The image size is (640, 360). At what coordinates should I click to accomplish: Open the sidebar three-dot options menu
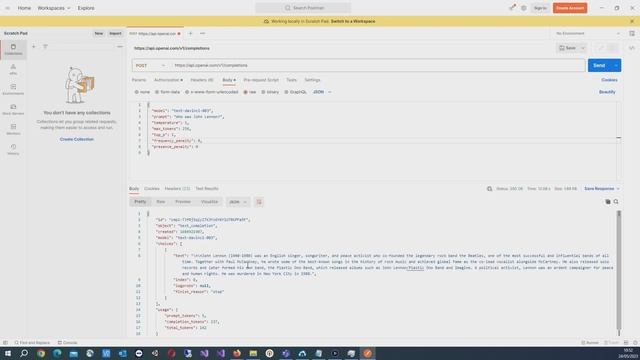(x=120, y=47)
